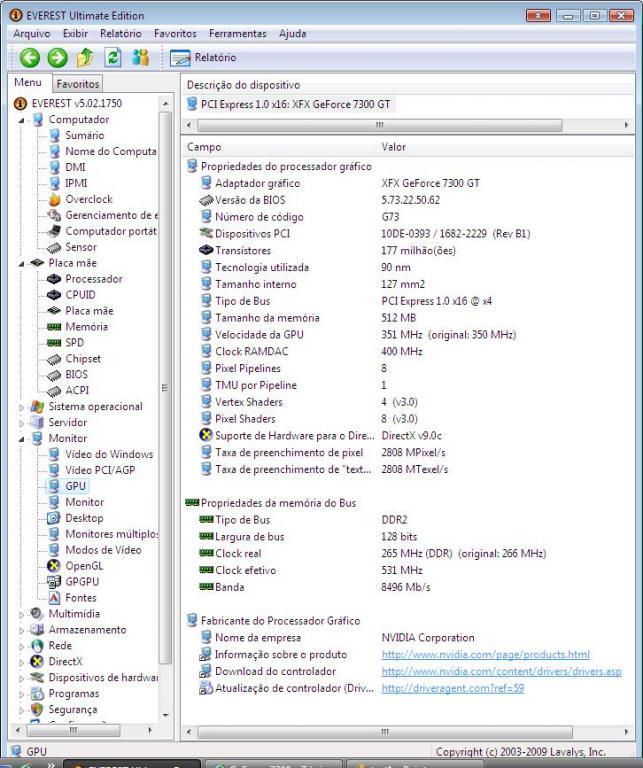643x768 pixels.
Task: Open the users icon in toolbar
Action: [x=141, y=58]
